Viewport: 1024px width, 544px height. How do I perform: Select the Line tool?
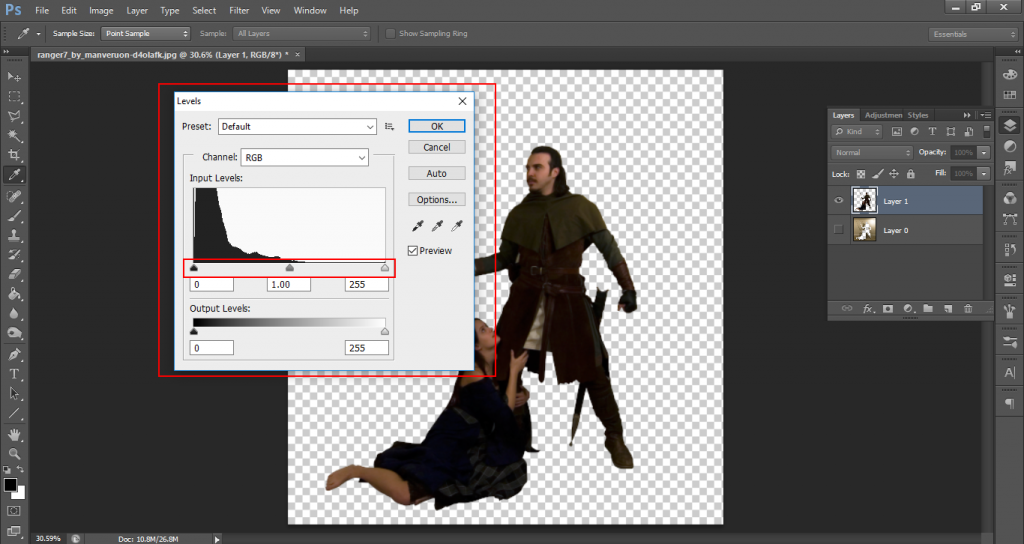click(x=14, y=413)
